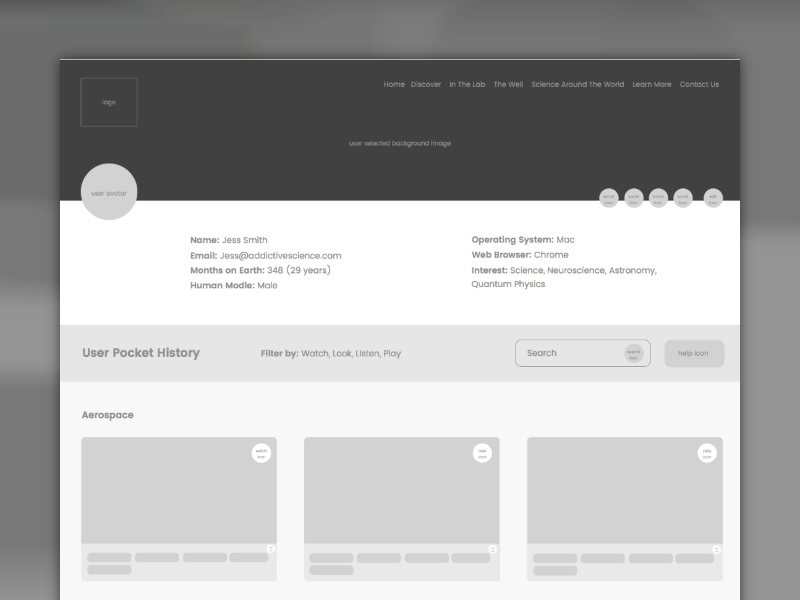This screenshot has height=600, width=800.
Task: Open the Contact Us link
Action: [699, 85]
